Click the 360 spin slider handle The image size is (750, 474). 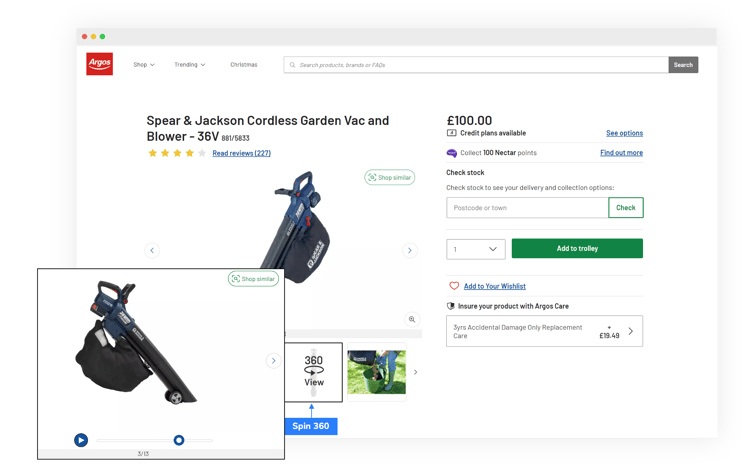[x=179, y=440]
